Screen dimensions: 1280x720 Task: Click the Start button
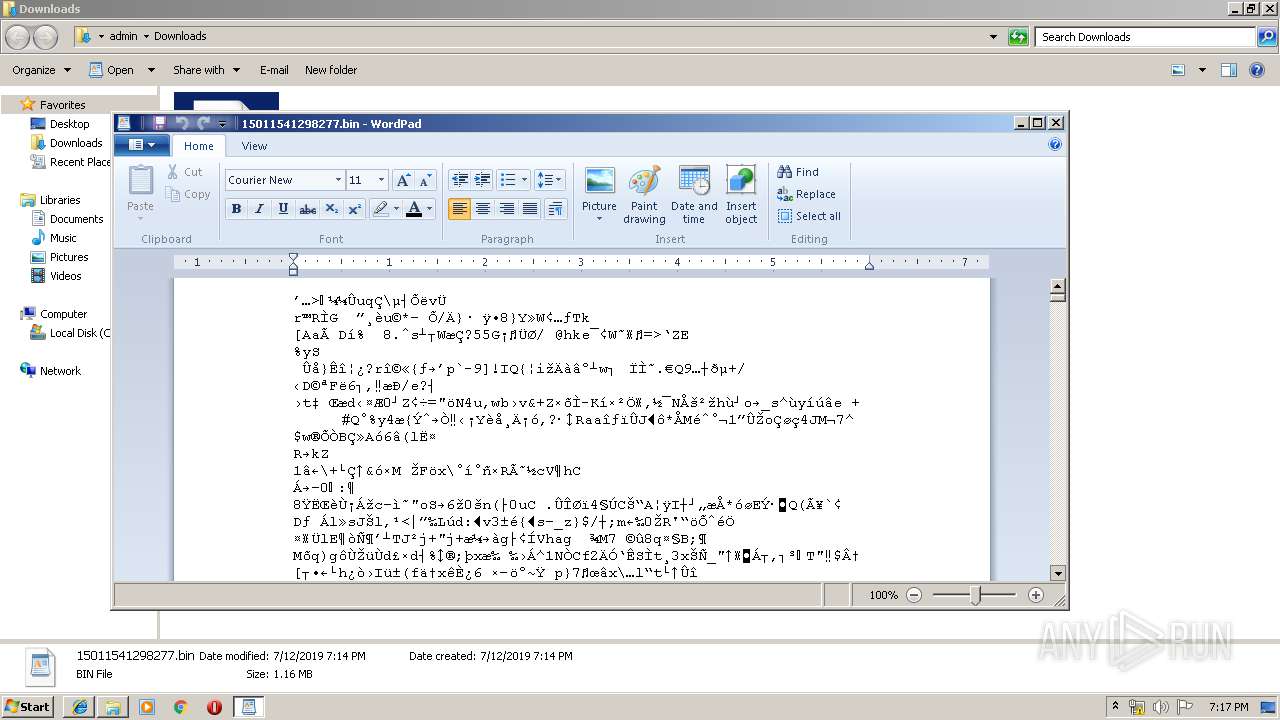click(28, 707)
